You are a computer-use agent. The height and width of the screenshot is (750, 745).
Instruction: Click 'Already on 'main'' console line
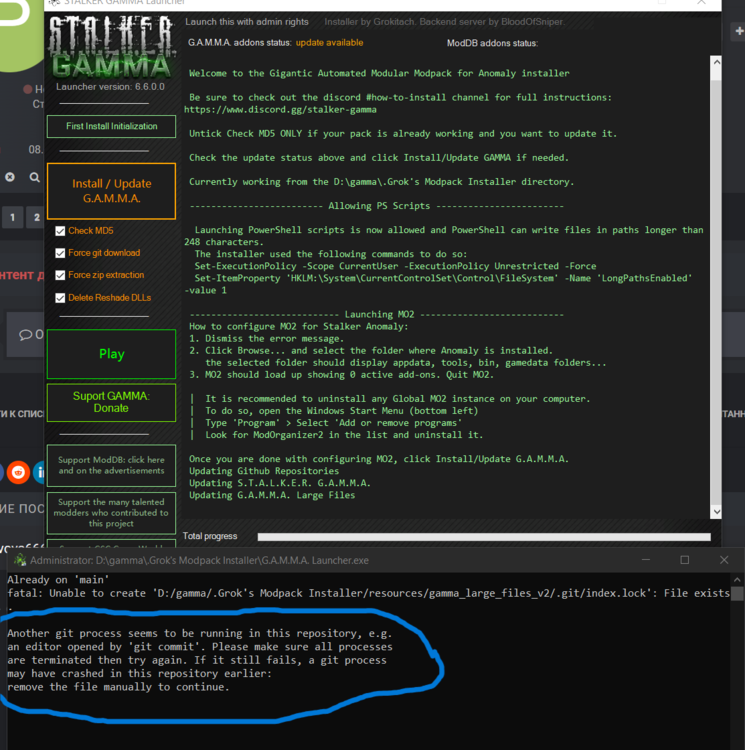[58, 580]
